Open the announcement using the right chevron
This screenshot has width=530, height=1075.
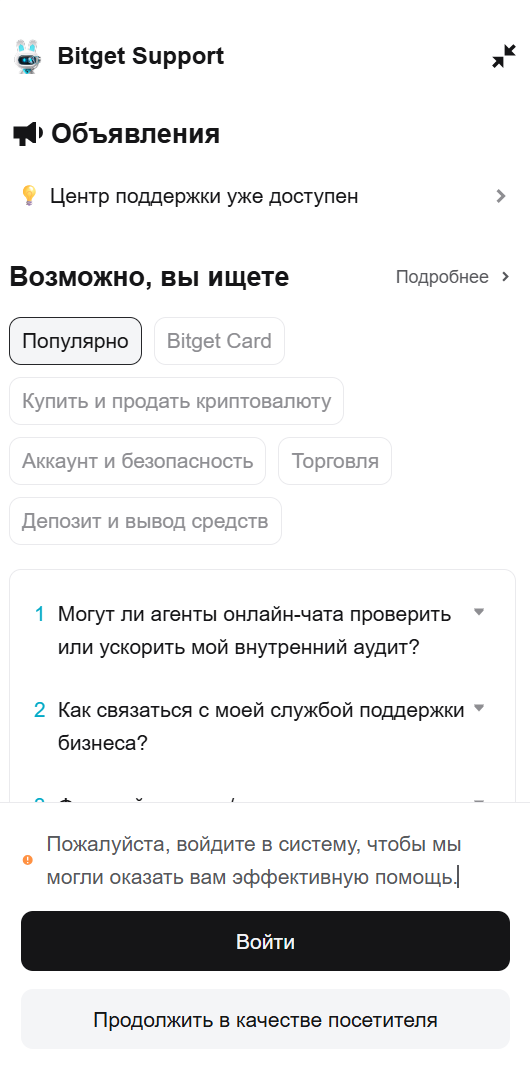tap(501, 196)
